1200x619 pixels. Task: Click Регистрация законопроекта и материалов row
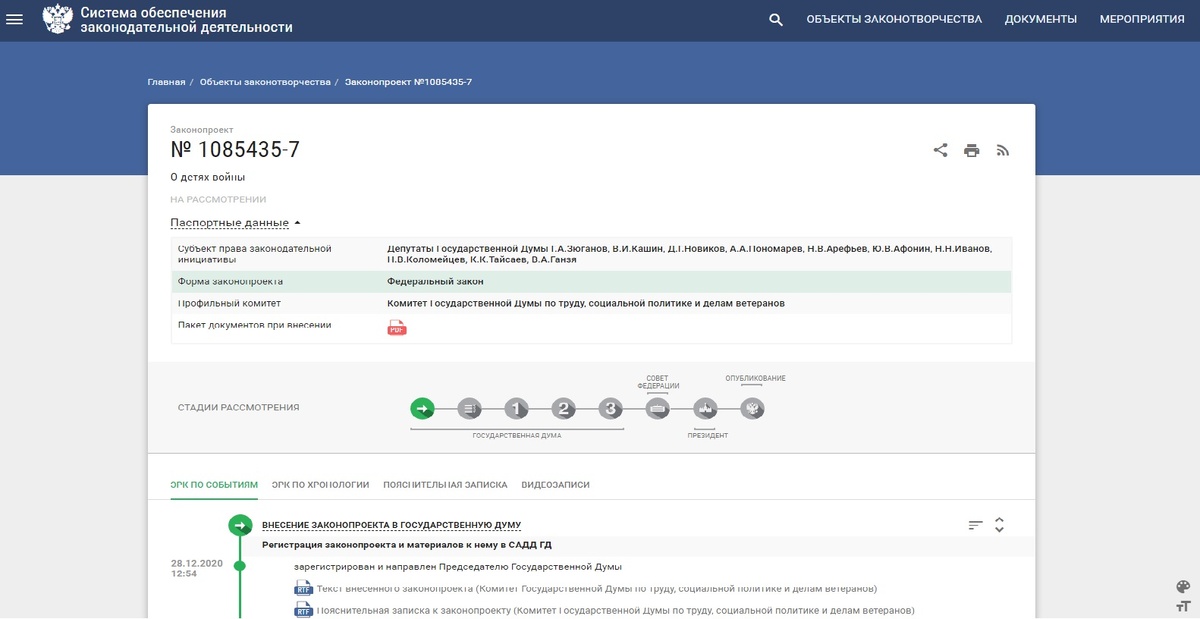point(406,545)
